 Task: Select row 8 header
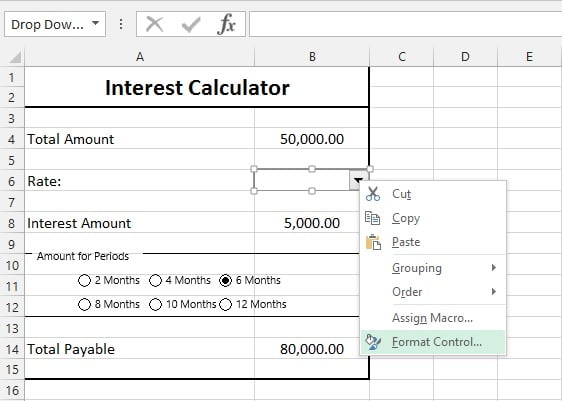click(x=12, y=223)
